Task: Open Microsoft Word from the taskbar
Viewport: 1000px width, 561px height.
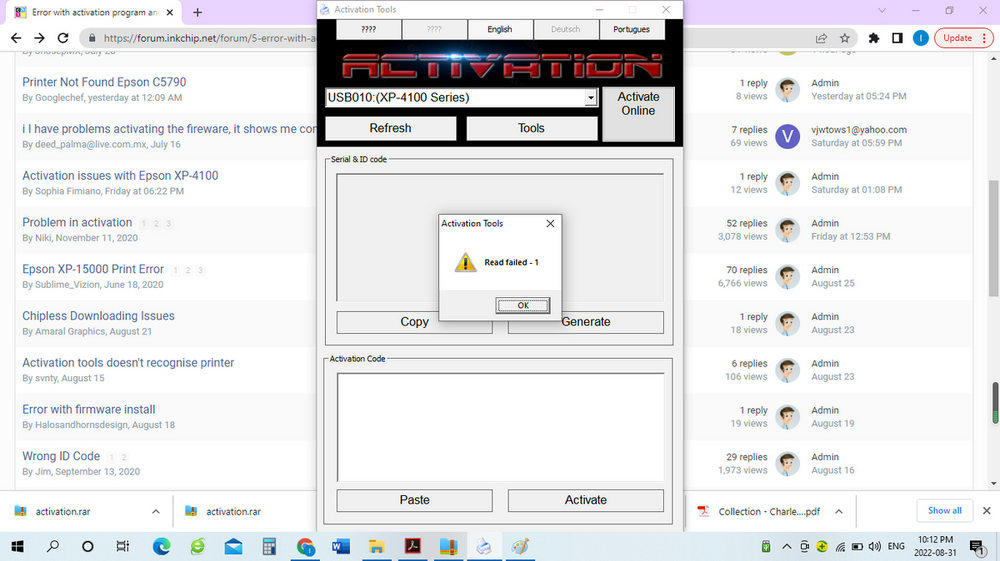Action: point(339,546)
